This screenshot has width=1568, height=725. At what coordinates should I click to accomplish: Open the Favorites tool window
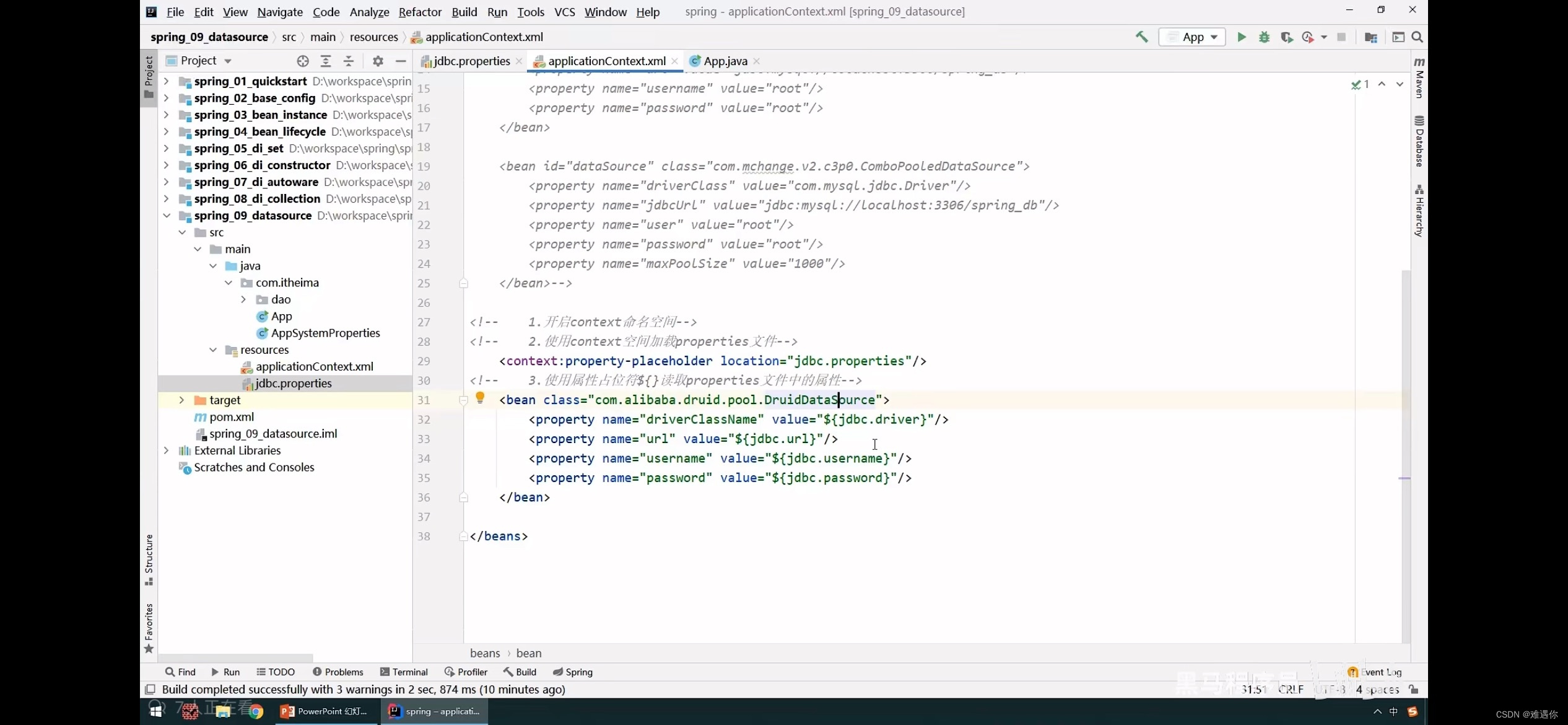[149, 628]
